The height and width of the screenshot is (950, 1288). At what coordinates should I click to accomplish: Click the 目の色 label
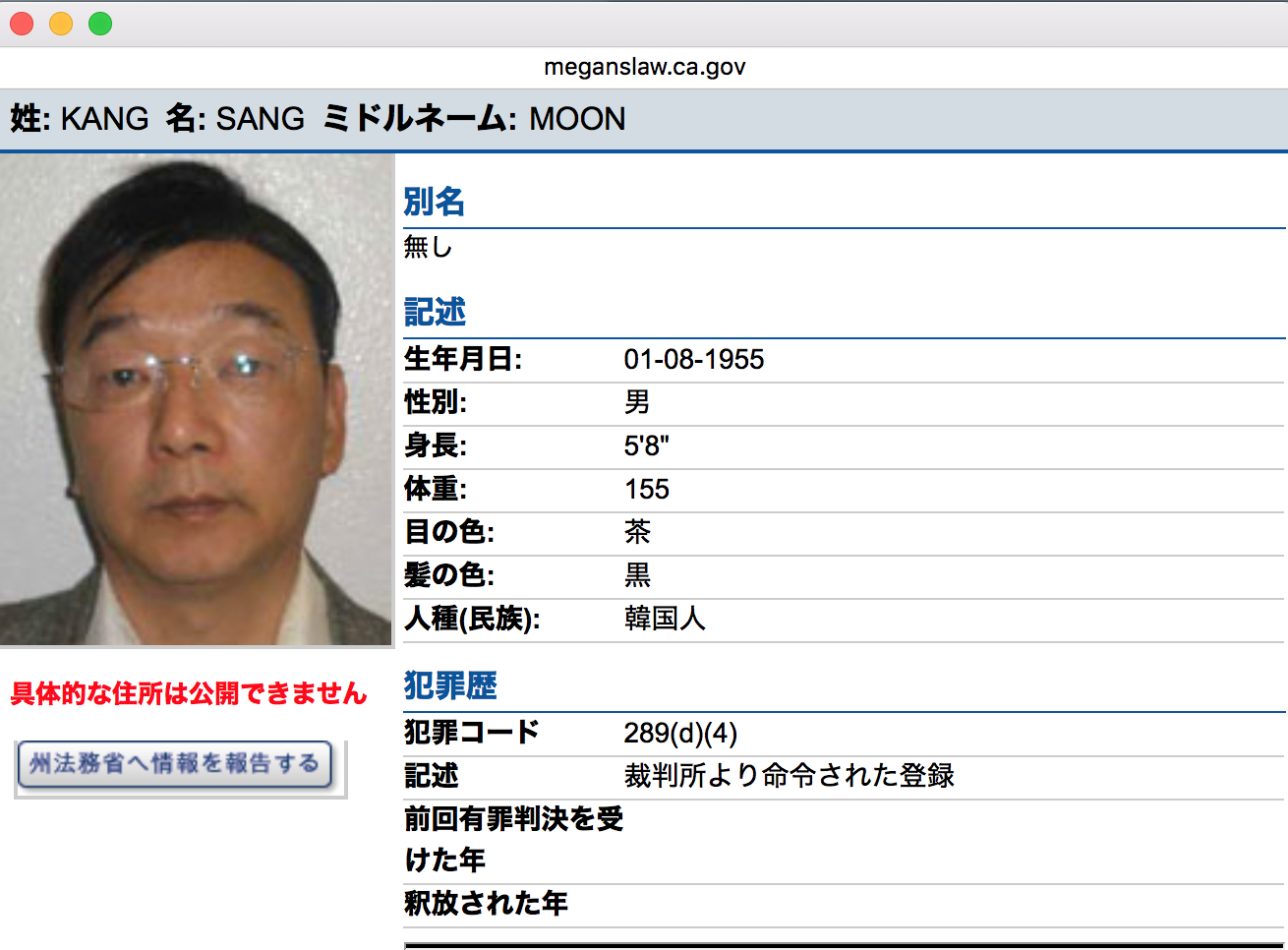click(x=449, y=532)
